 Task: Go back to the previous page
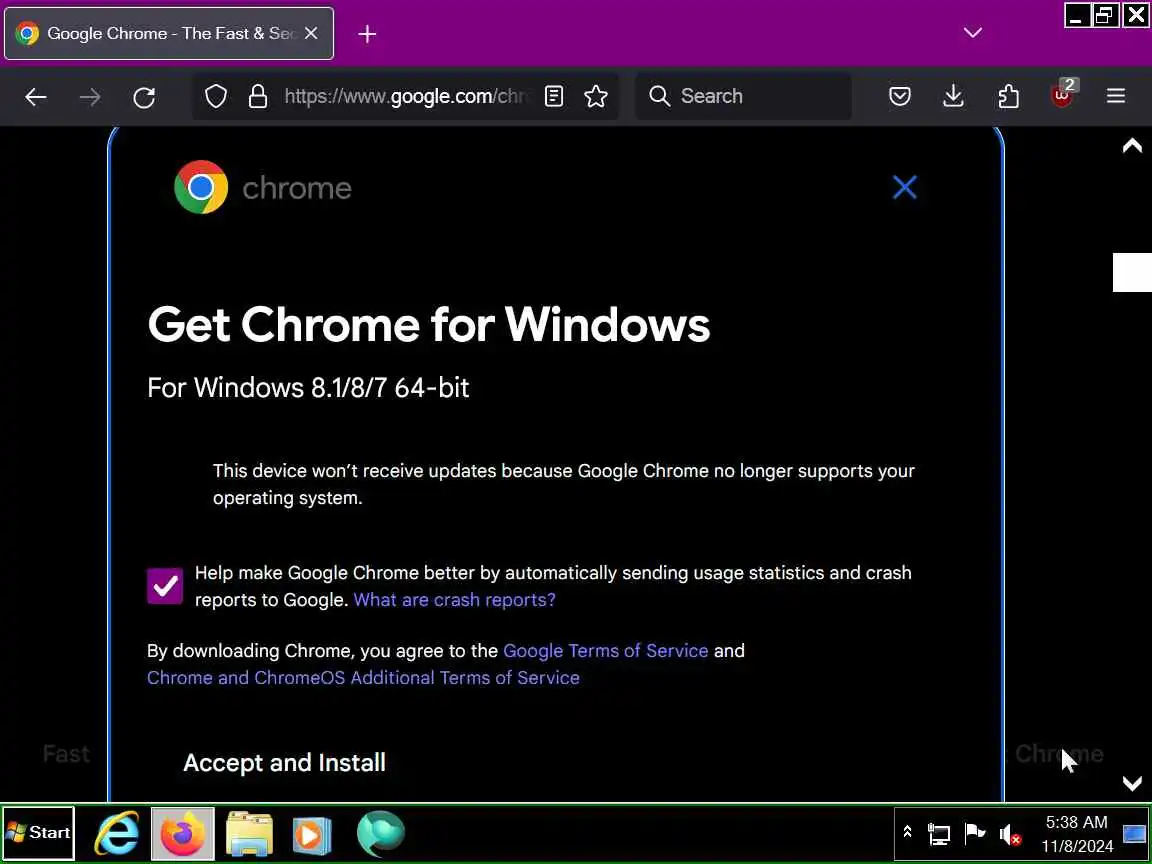35,96
